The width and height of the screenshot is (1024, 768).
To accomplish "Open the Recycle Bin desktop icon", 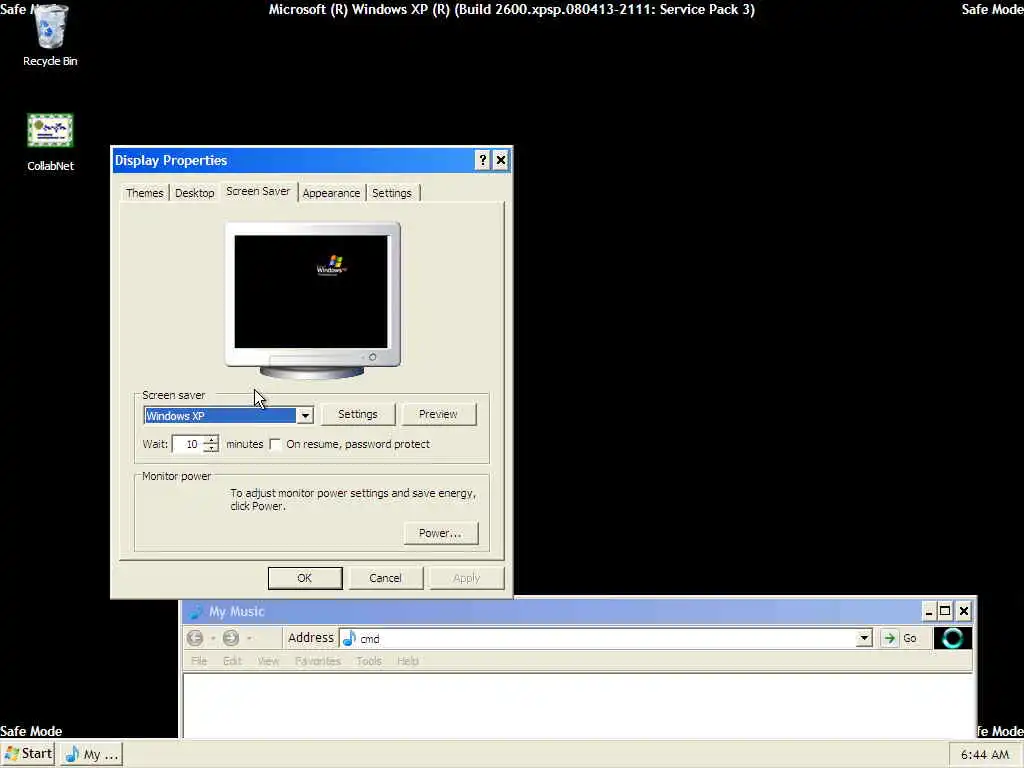I will tap(50, 35).
